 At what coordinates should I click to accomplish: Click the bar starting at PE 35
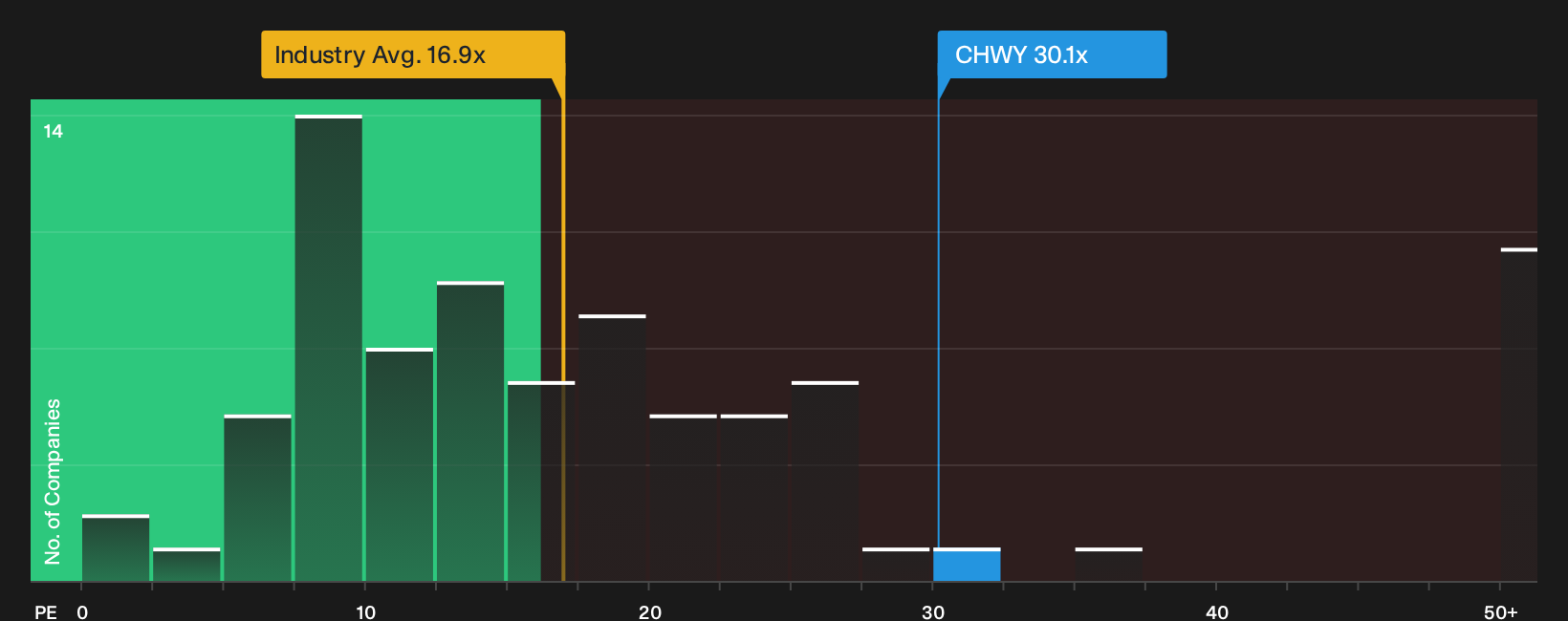[1109, 565]
